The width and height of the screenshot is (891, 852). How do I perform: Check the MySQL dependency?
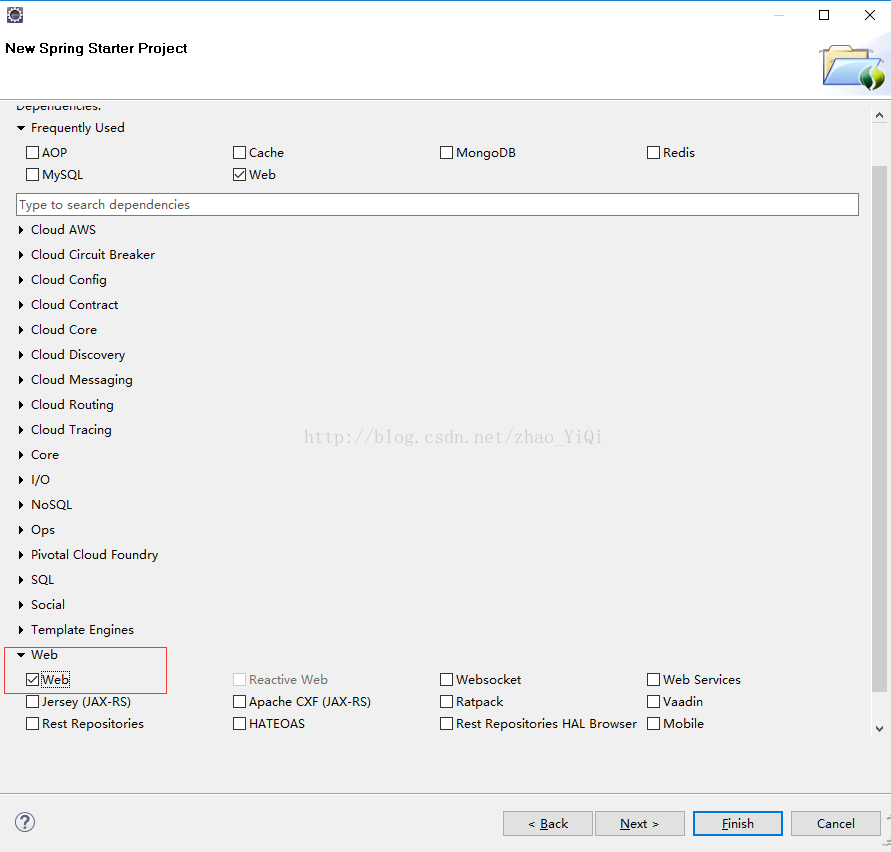pyautogui.click(x=33, y=175)
